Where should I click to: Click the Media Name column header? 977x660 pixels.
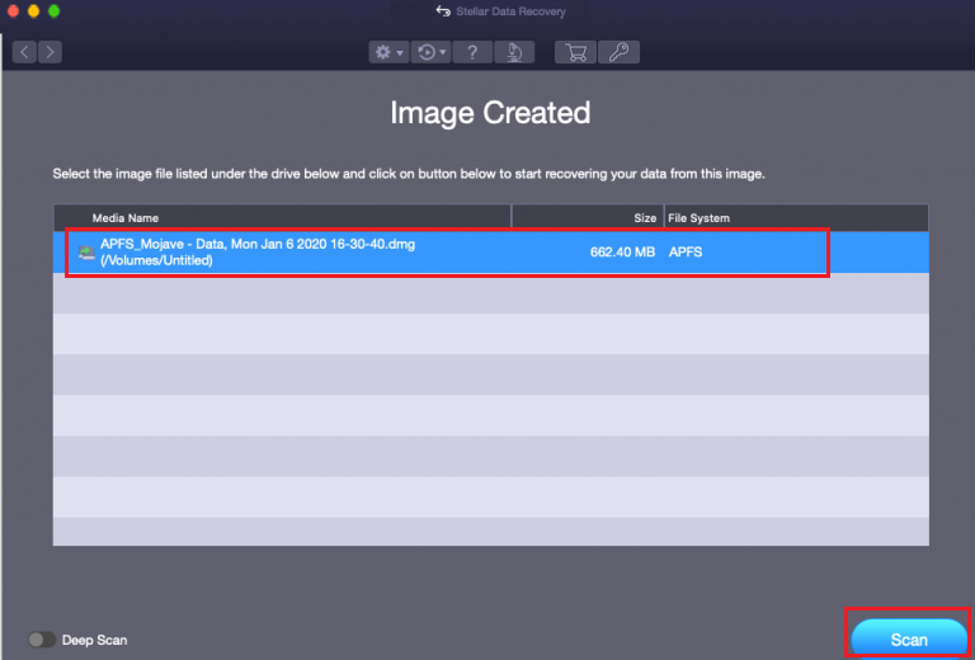(x=125, y=218)
